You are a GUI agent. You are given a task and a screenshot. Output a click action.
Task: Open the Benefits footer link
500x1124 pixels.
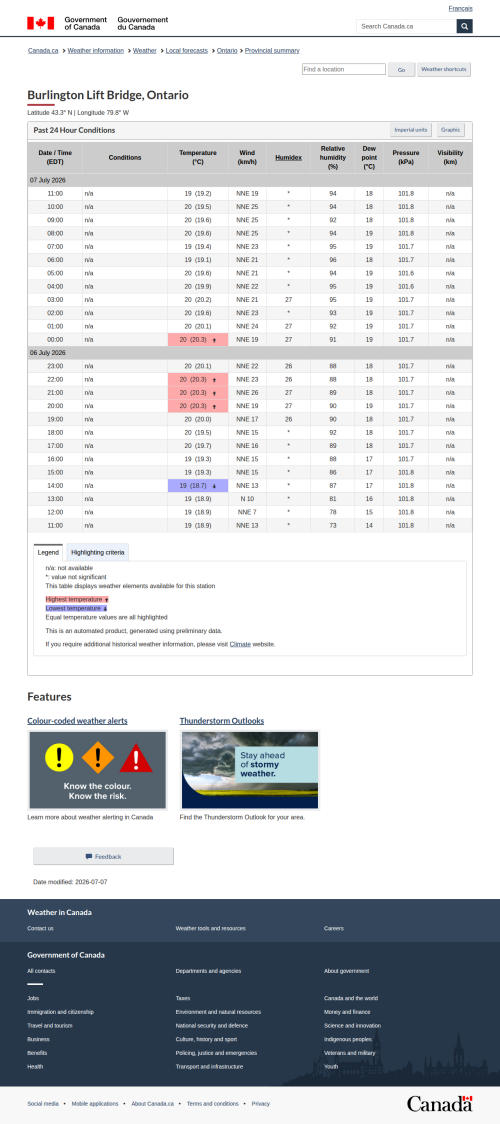pyautogui.click(x=37, y=1052)
